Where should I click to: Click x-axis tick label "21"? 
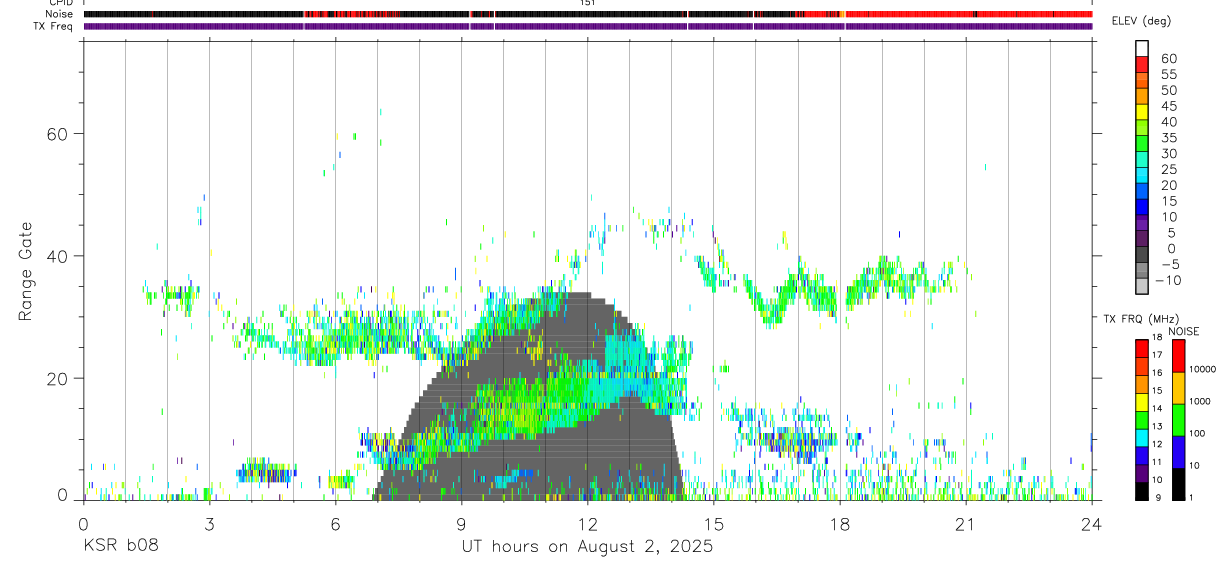coord(965,524)
